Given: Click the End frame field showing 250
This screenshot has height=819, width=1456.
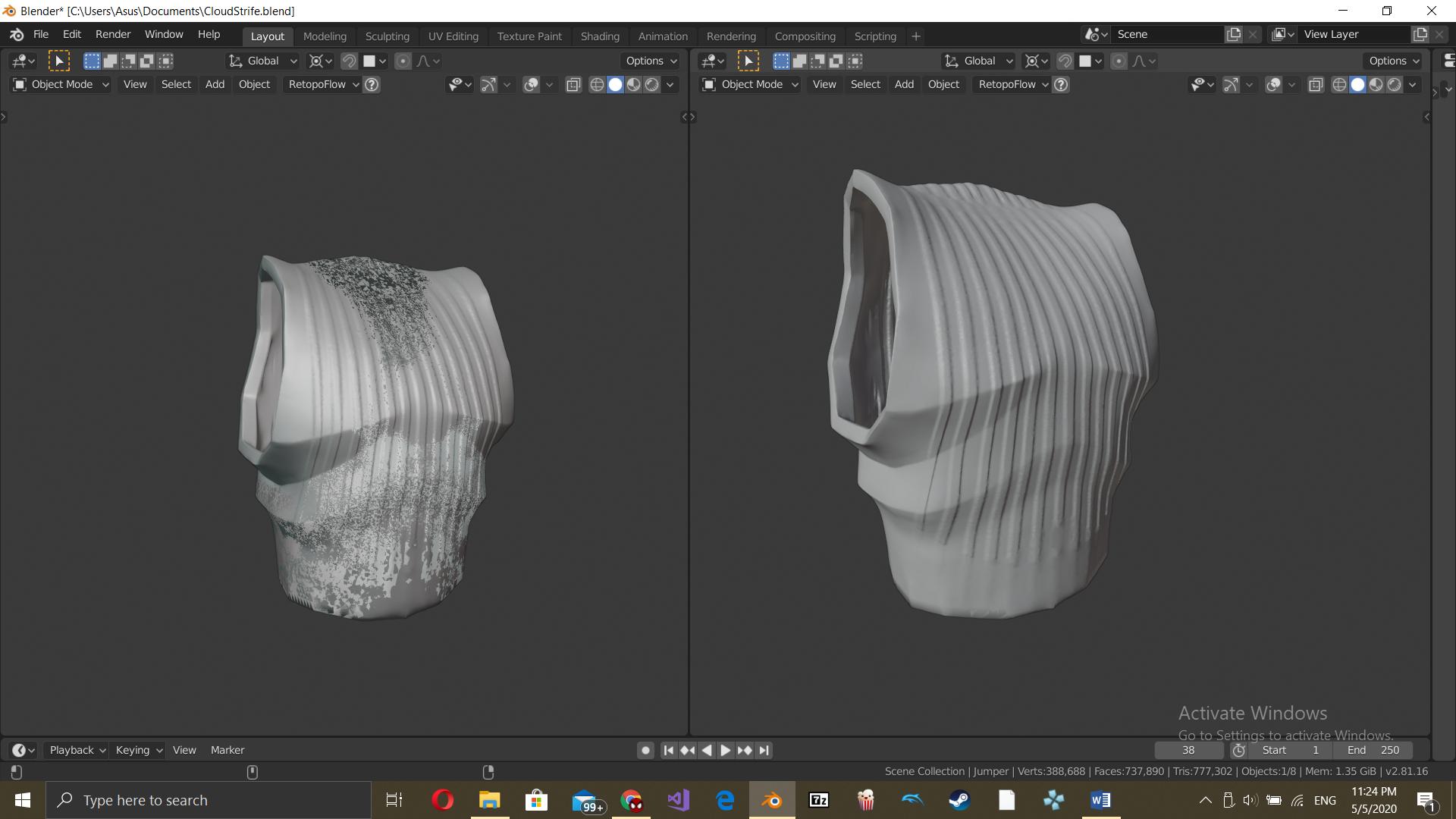Looking at the screenshot, I should click(x=1373, y=750).
